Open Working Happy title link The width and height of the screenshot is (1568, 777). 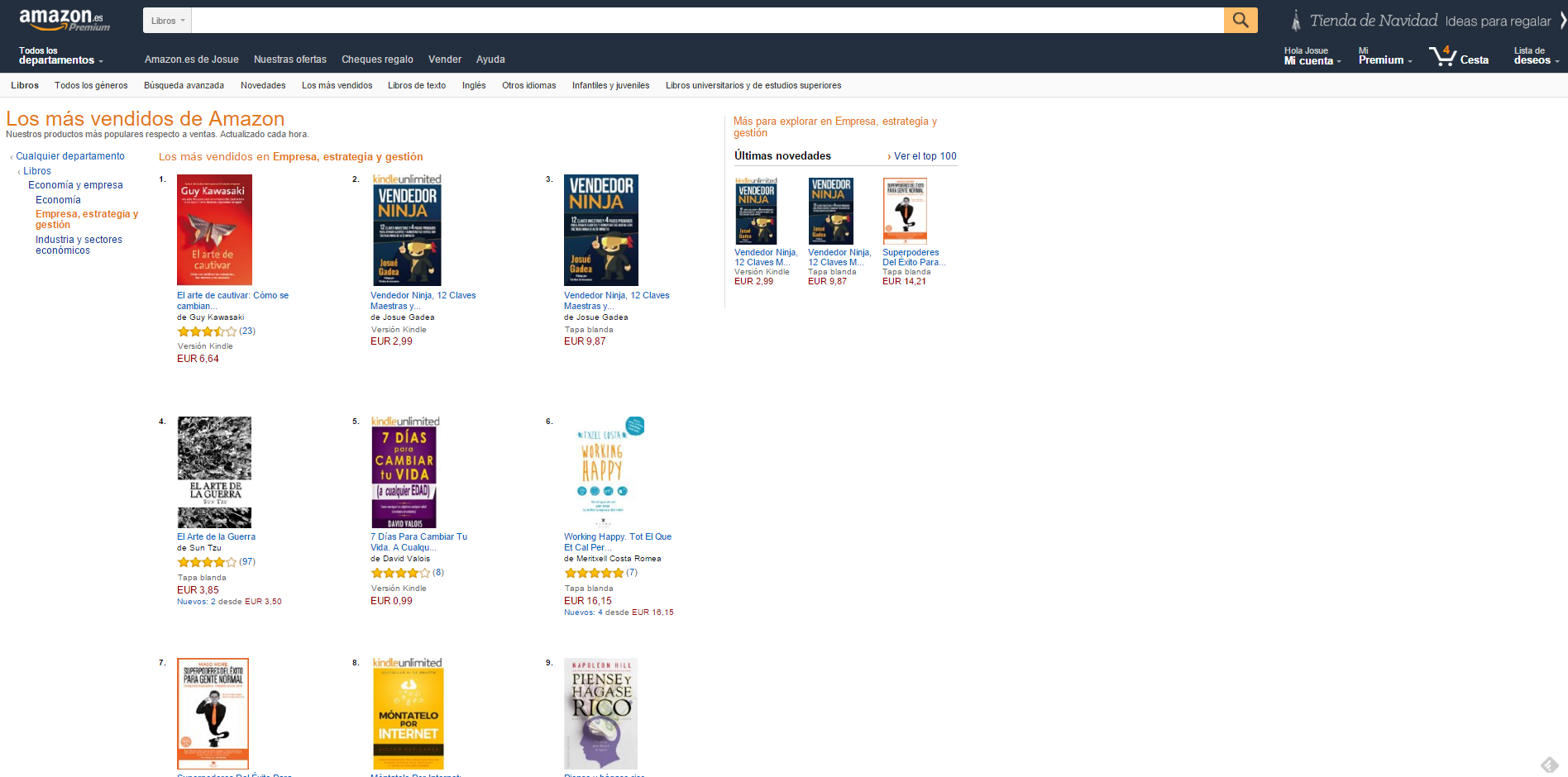pos(618,541)
